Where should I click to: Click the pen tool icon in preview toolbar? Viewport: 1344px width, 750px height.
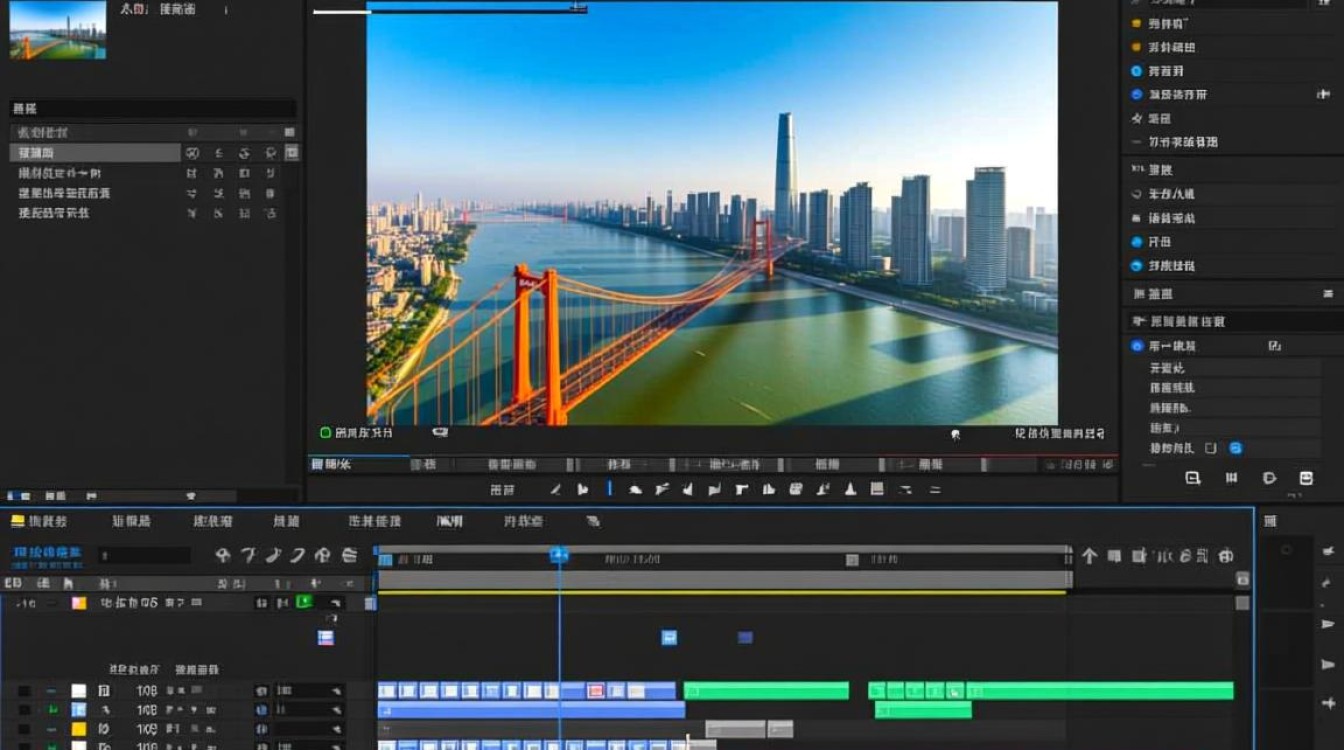point(557,489)
